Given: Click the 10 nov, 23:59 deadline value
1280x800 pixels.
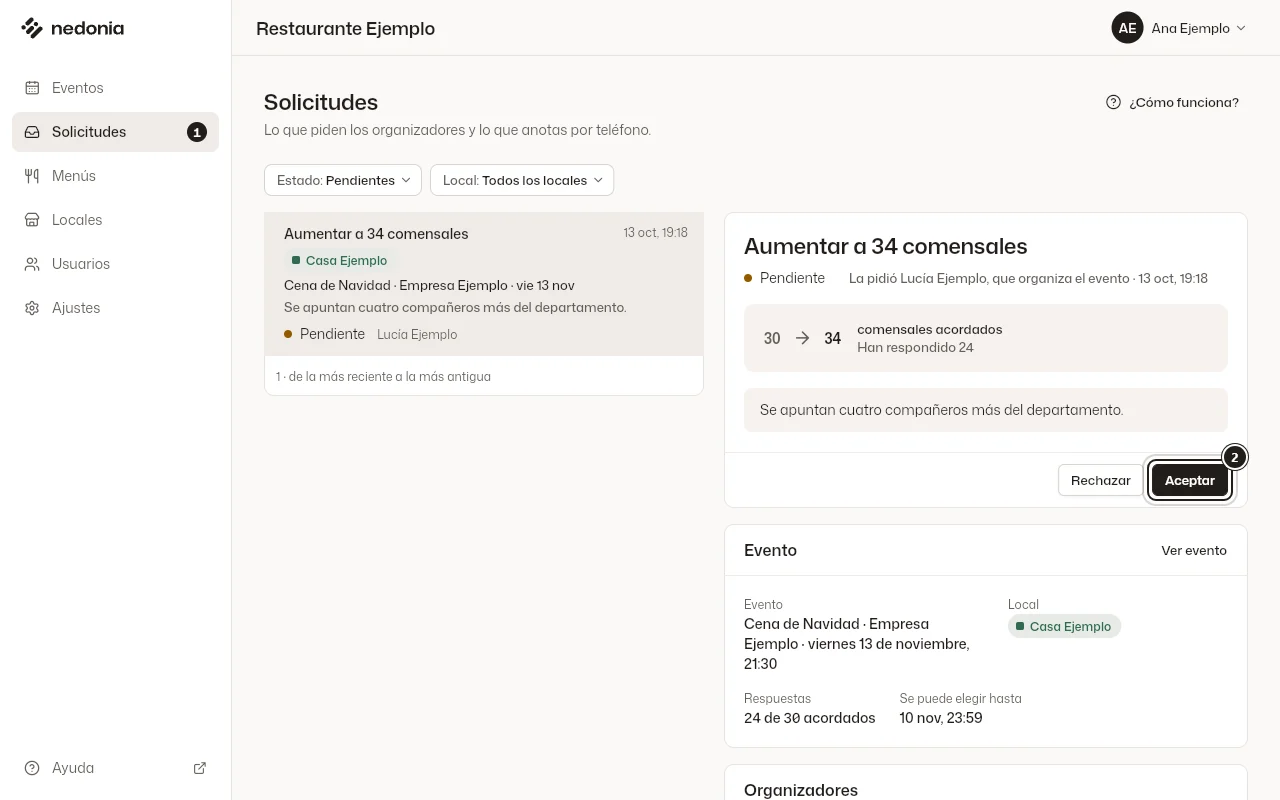Looking at the screenshot, I should 941,718.
